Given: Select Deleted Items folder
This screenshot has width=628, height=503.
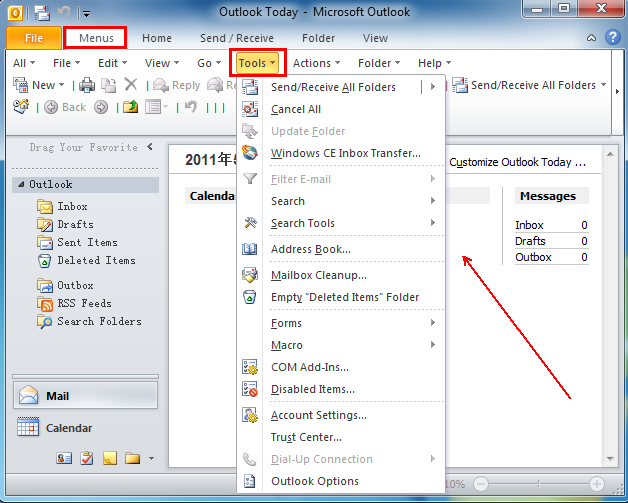Looking at the screenshot, I should tap(87, 260).
